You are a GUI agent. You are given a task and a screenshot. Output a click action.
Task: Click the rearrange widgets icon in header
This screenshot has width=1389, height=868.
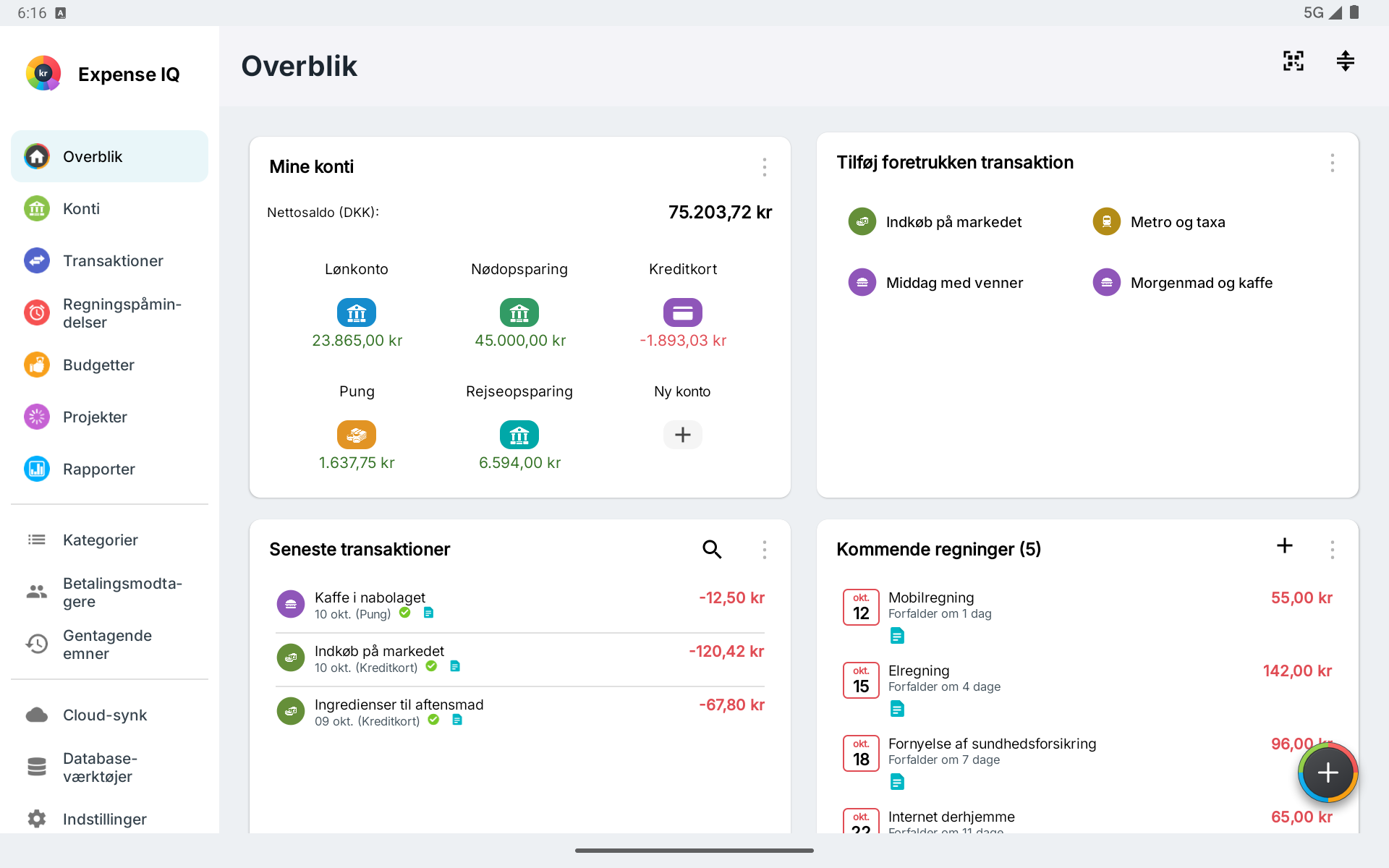tap(1345, 61)
